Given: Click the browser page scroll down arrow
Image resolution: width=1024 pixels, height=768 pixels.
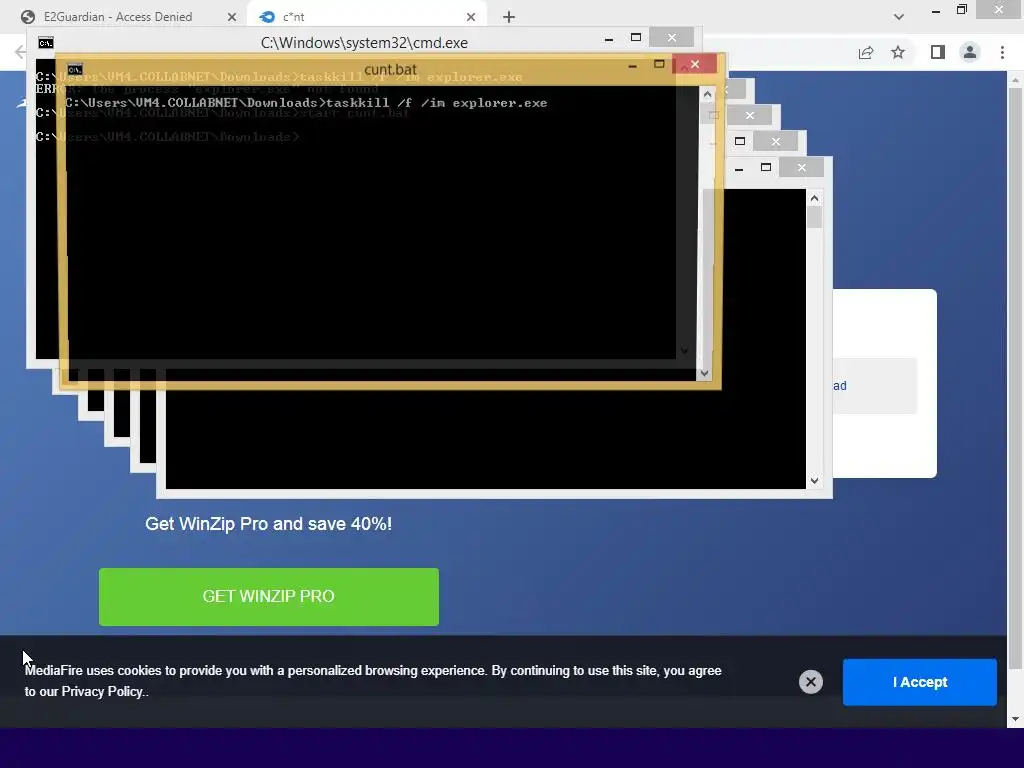Looking at the screenshot, I should [x=1015, y=719].
